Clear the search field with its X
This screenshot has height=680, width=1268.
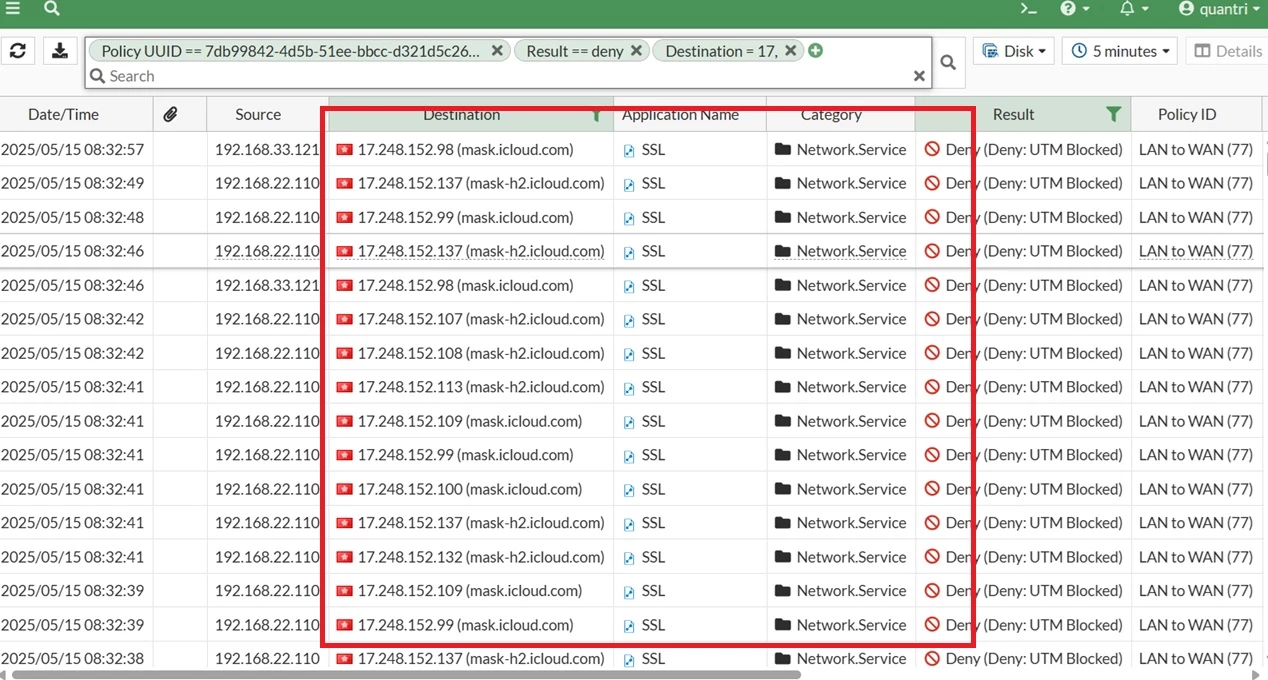pos(920,76)
